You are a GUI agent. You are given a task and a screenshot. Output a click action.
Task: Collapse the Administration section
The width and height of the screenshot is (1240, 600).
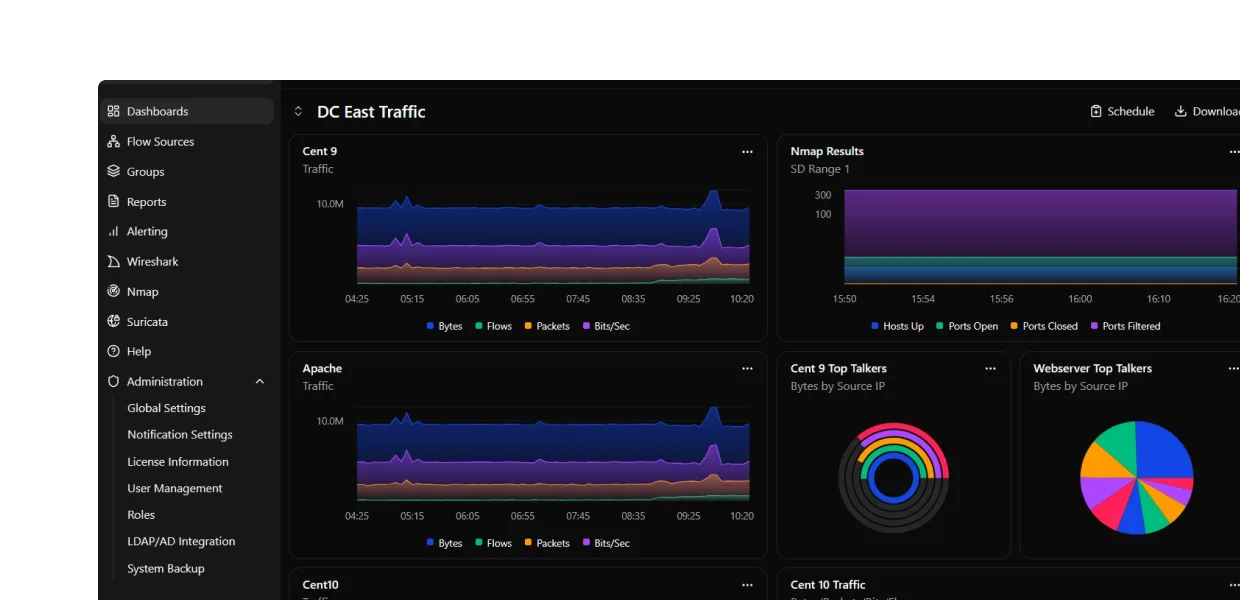coord(259,381)
